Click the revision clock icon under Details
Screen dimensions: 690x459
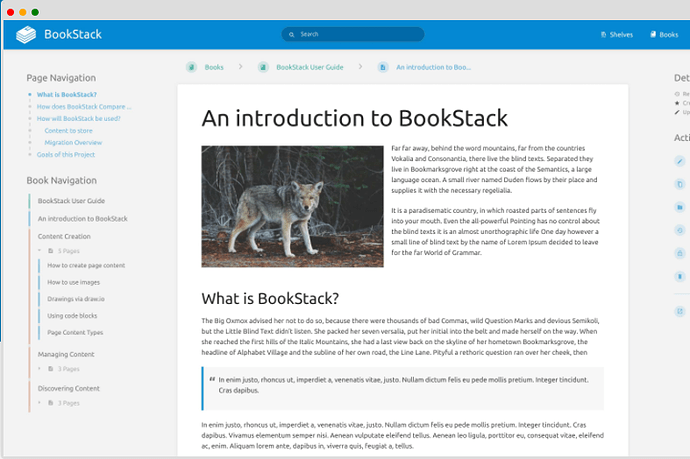(x=677, y=94)
